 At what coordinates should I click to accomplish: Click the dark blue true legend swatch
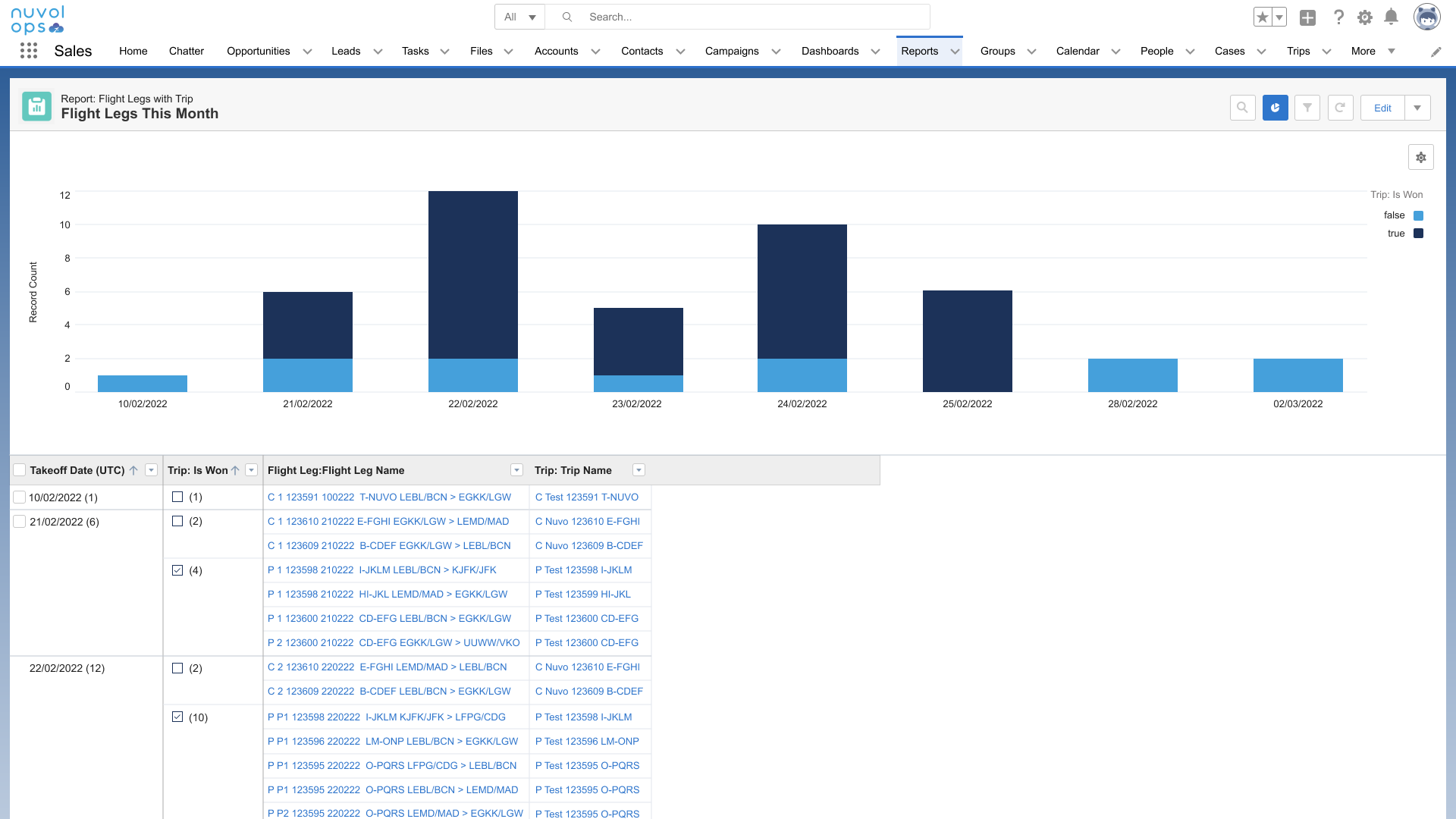coord(1418,234)
